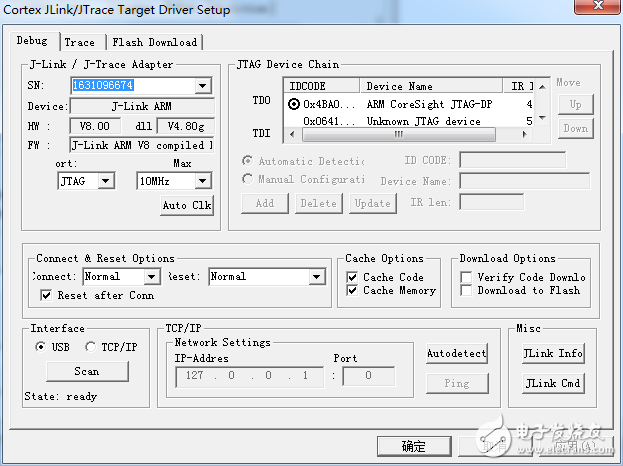Viewport: 623px width, 466px height.
Task: Open JLink Cmd
Action: [x=553, y=383]
